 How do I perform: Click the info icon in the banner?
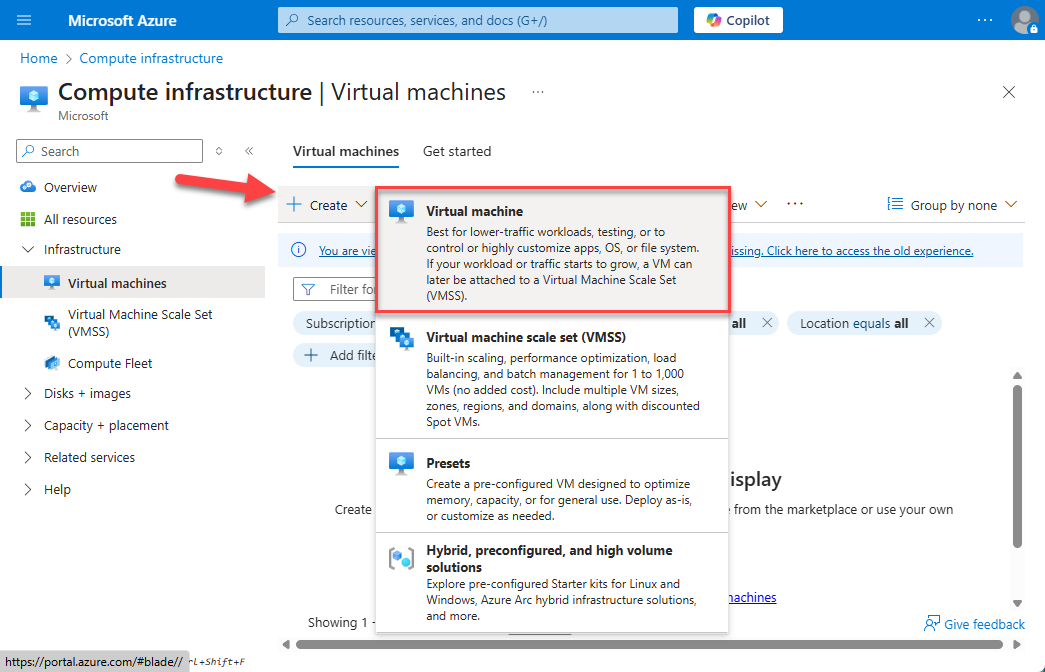299,250
